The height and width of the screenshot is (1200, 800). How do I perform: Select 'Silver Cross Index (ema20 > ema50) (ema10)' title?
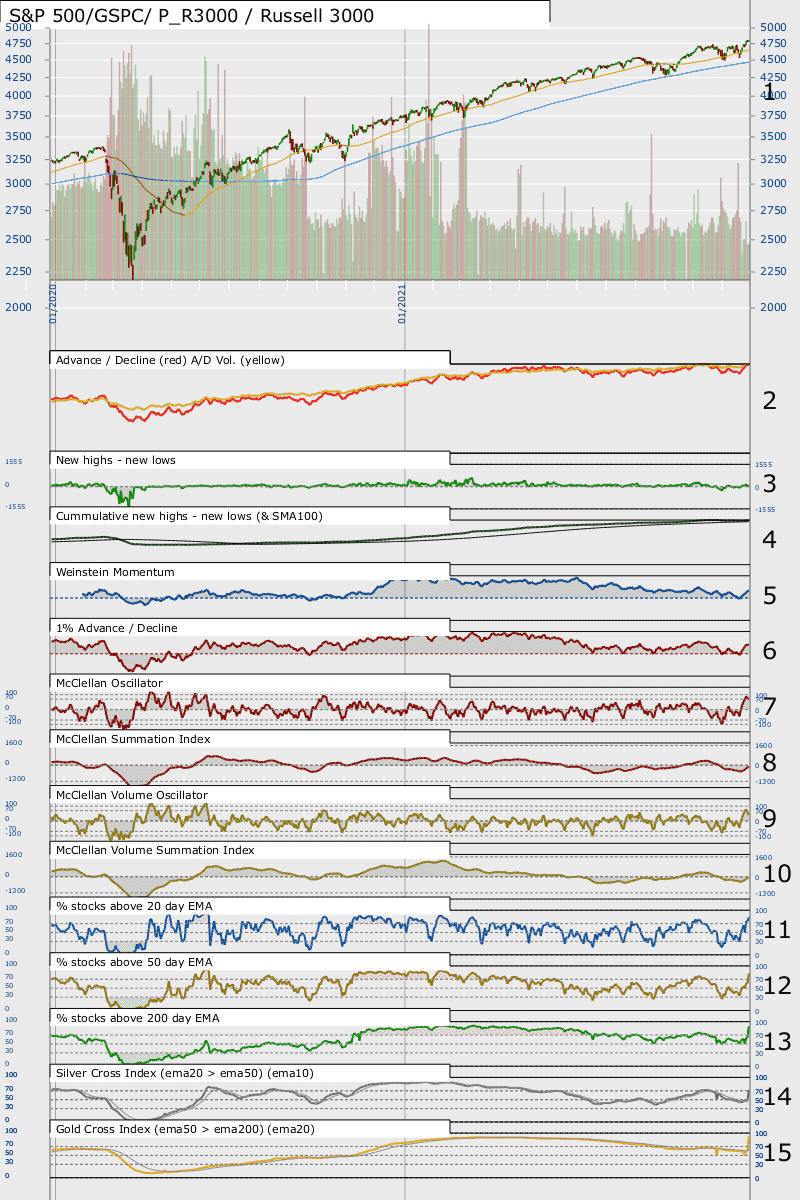point(184,1074)
